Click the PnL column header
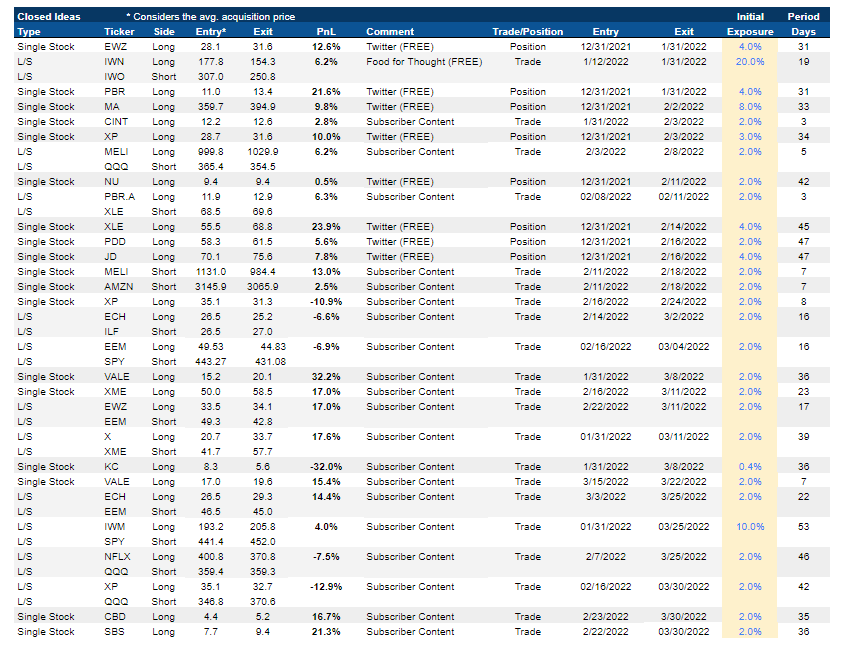846x655 pixels. 327,32
